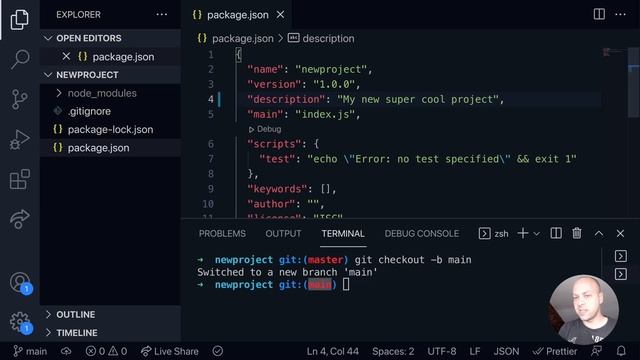Open errors and warnings count in status bar
The image size is (640, 360).
[106, 351]
